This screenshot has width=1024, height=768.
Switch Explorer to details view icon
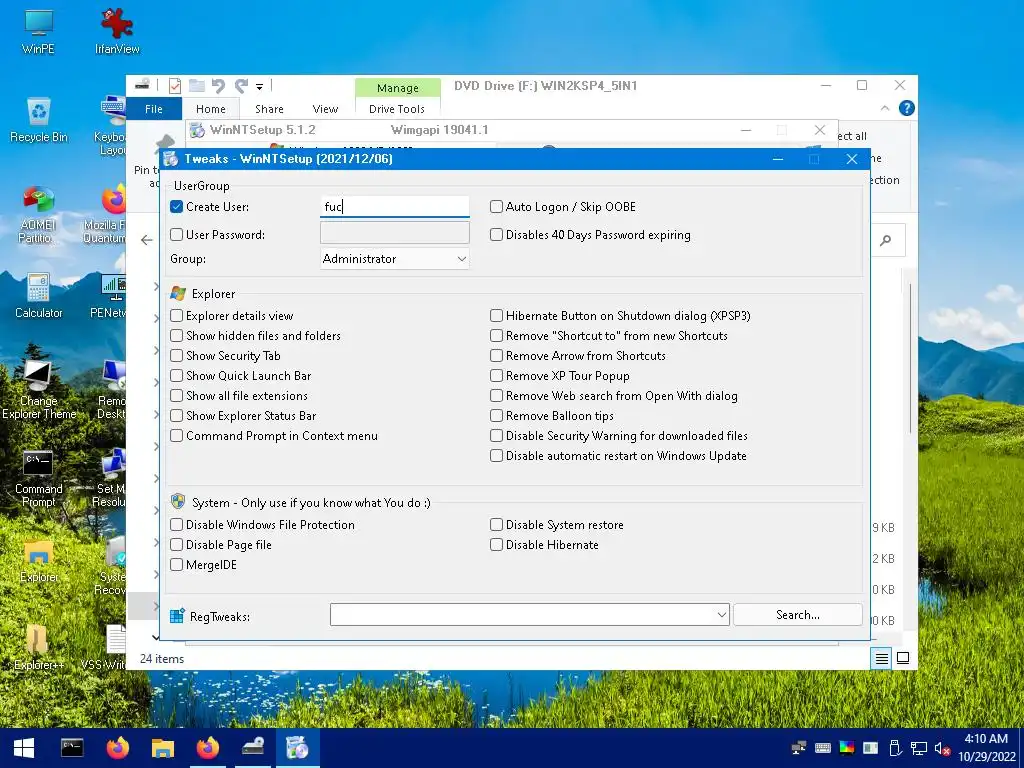(x=881, y=658)
